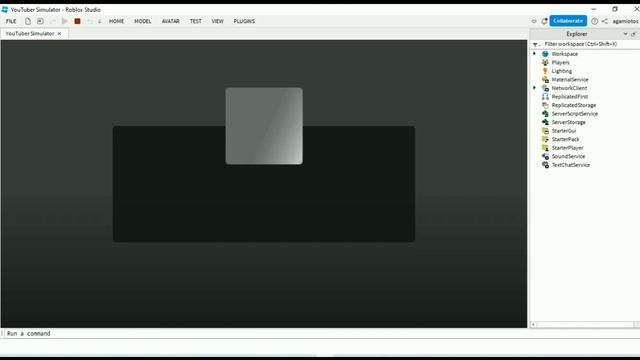This screenshot has height=360, width=640.
Task: Click the Workspace globe icon
Action: coord(545,54)
